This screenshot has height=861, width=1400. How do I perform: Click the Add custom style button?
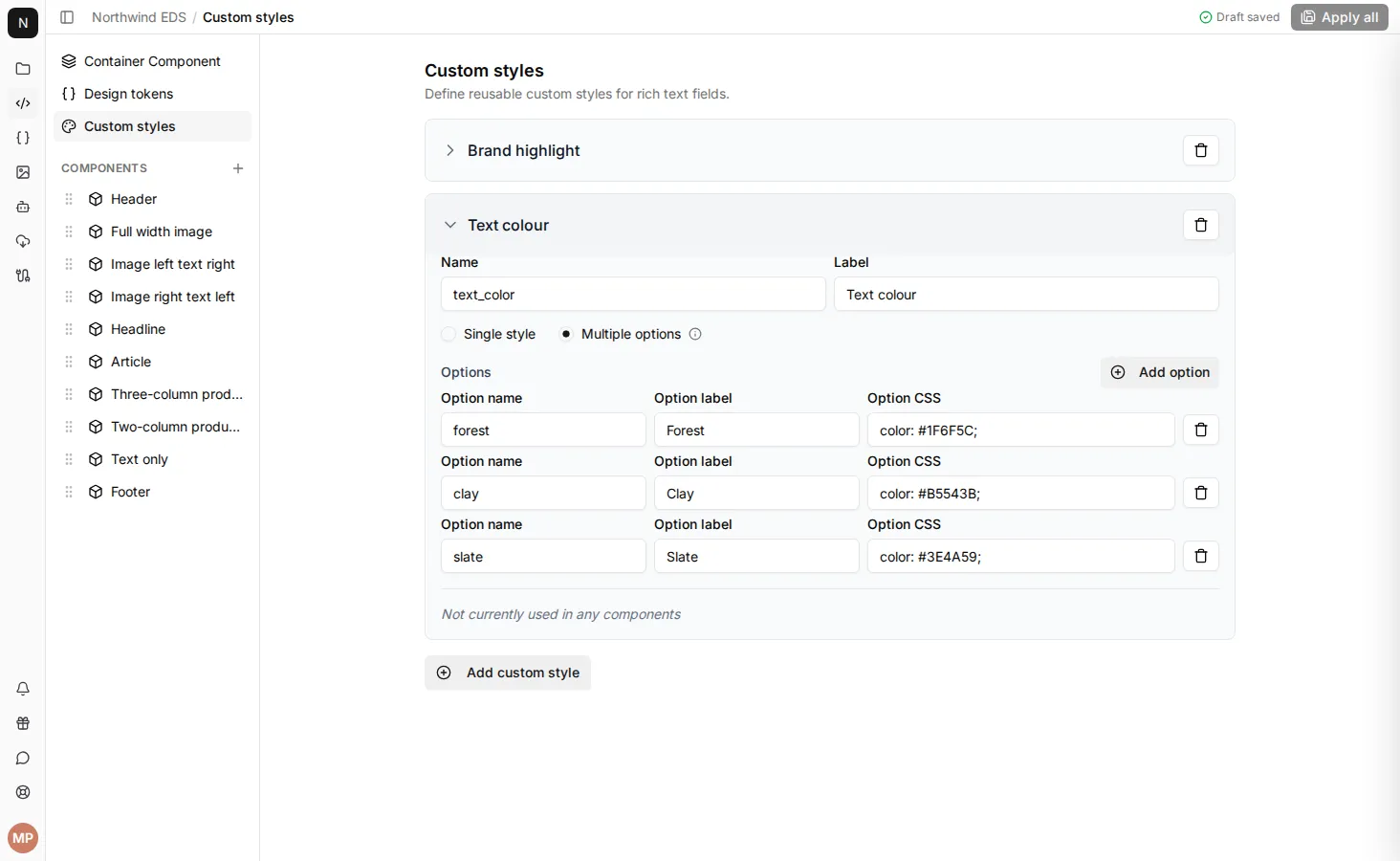coord(508,673)
